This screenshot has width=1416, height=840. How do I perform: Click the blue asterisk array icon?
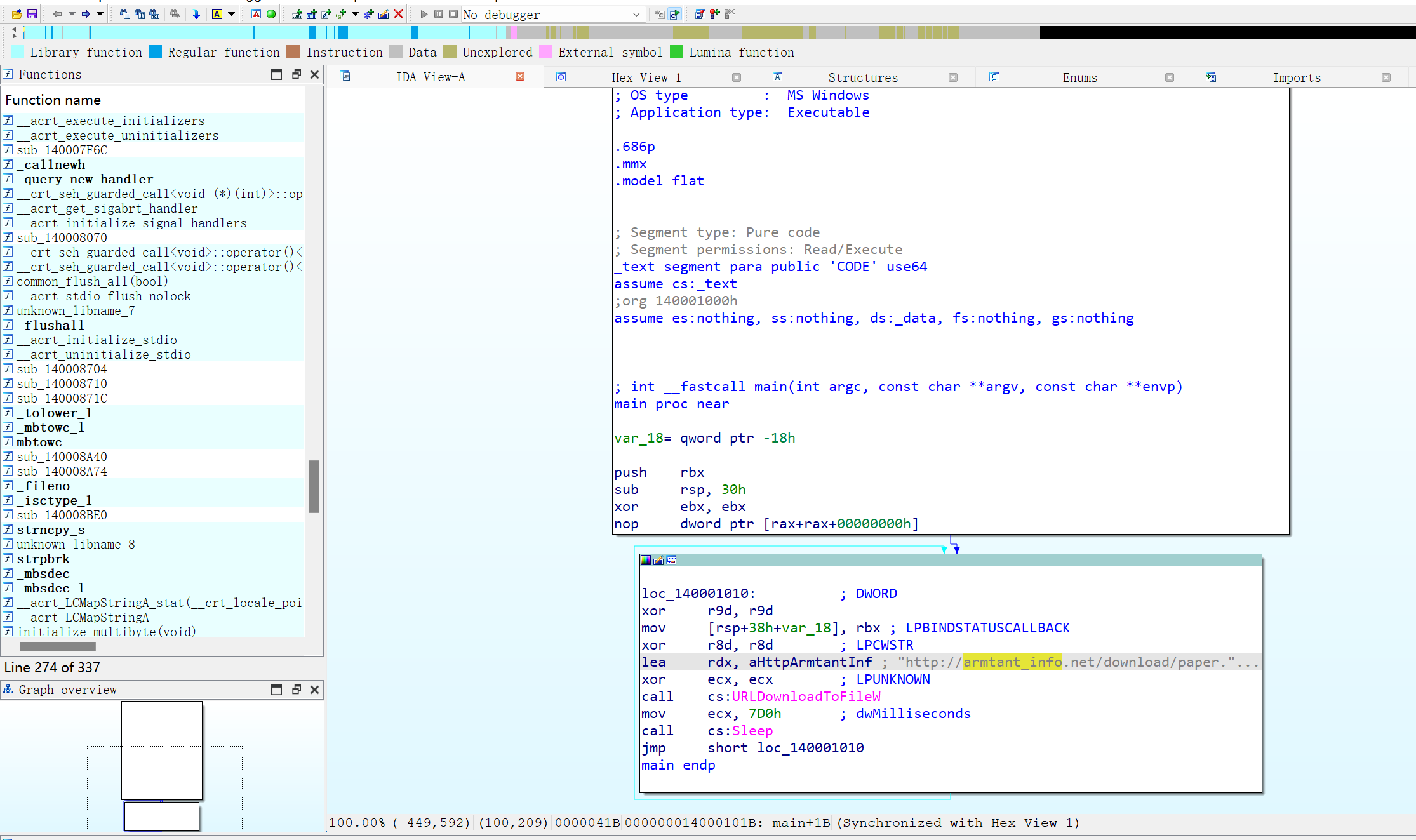[369, 14]
